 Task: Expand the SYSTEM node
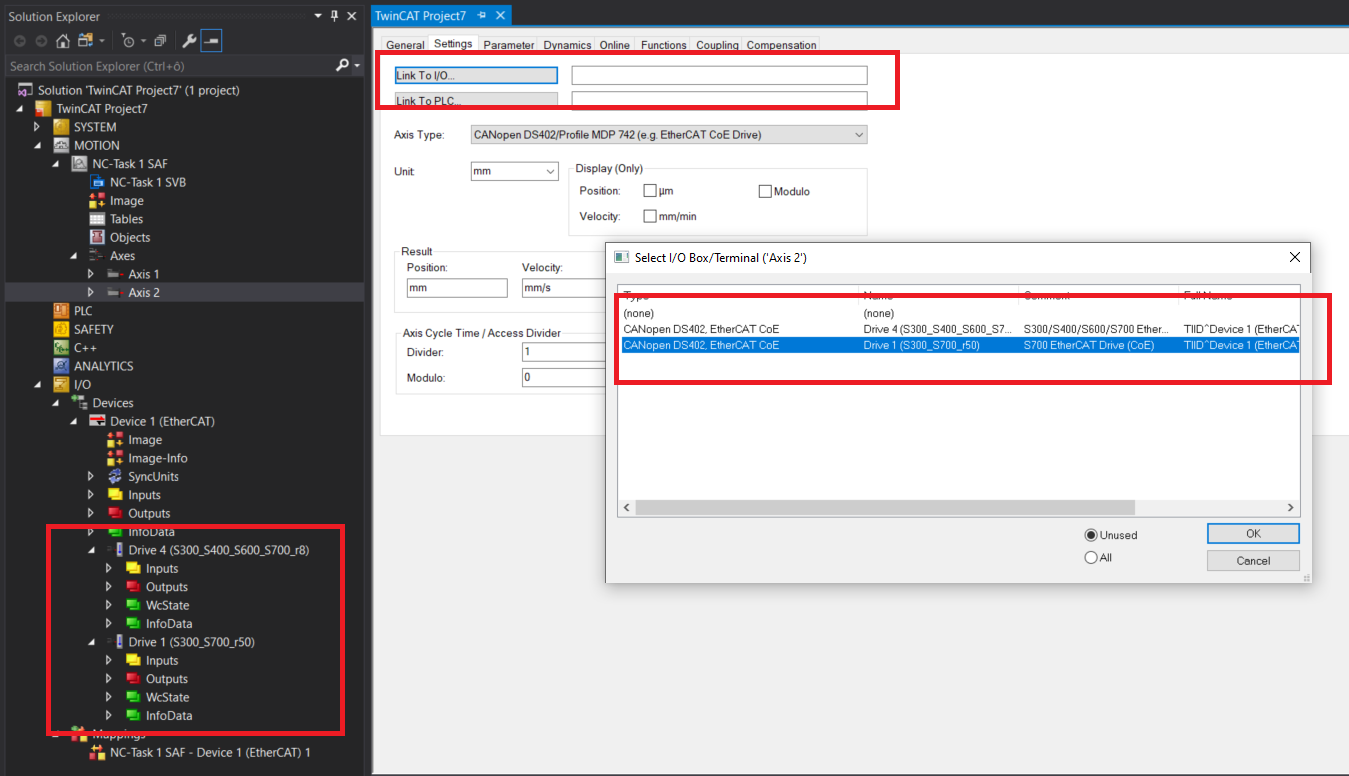38,127
